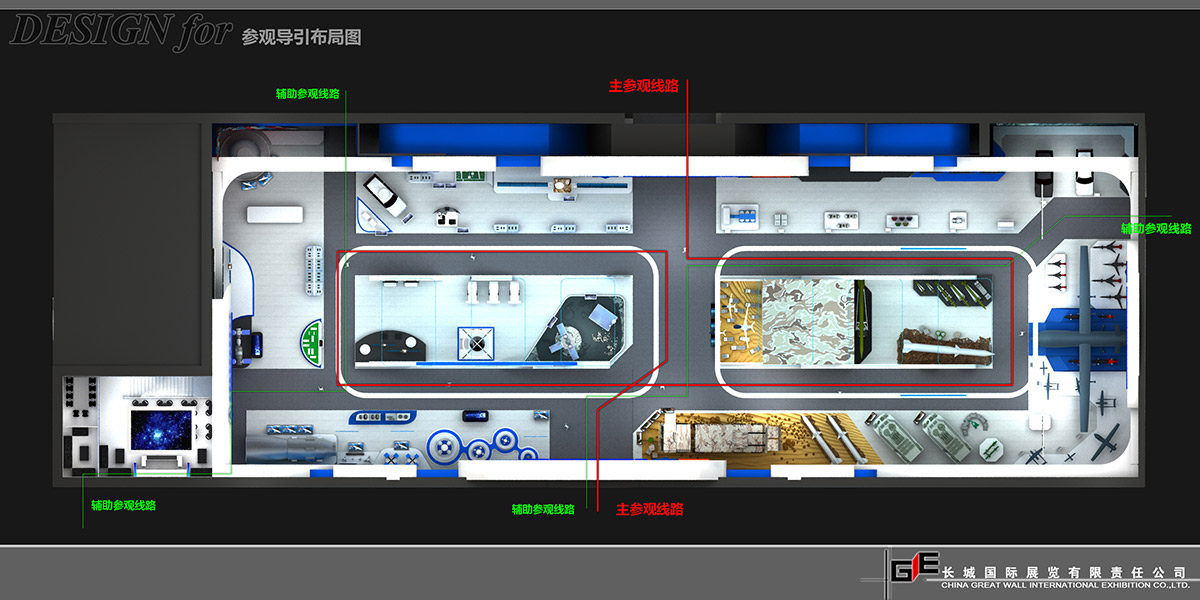Select the small white house model

coord(446,213)
